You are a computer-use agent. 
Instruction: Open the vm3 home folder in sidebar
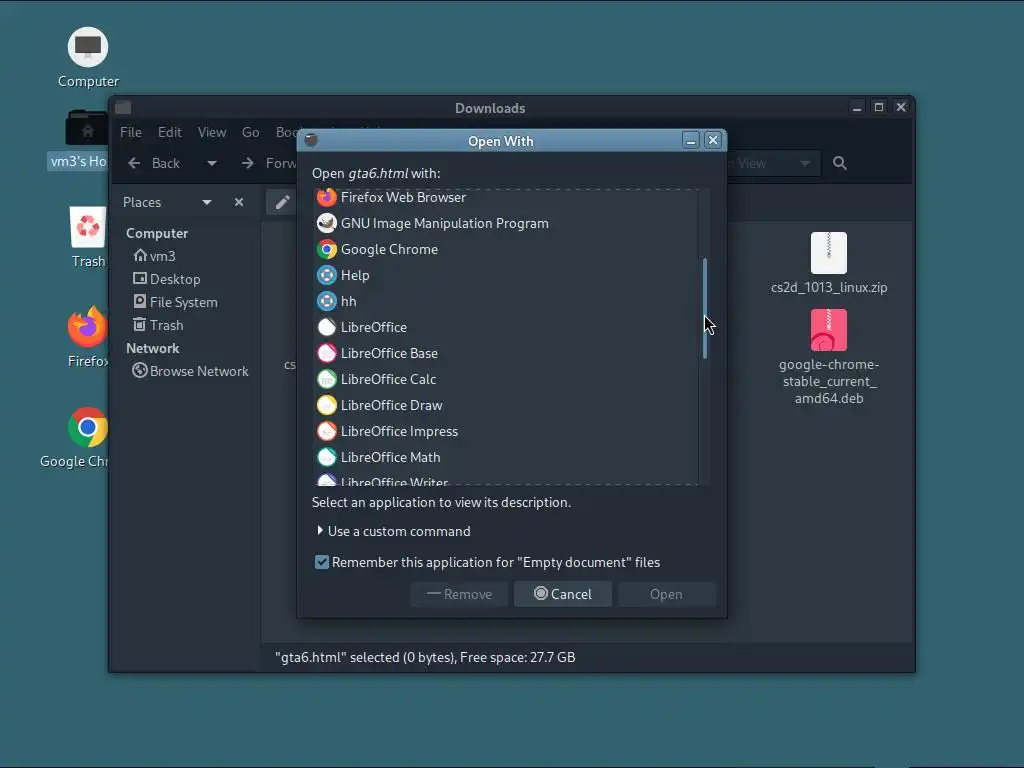tap(155, 256)
